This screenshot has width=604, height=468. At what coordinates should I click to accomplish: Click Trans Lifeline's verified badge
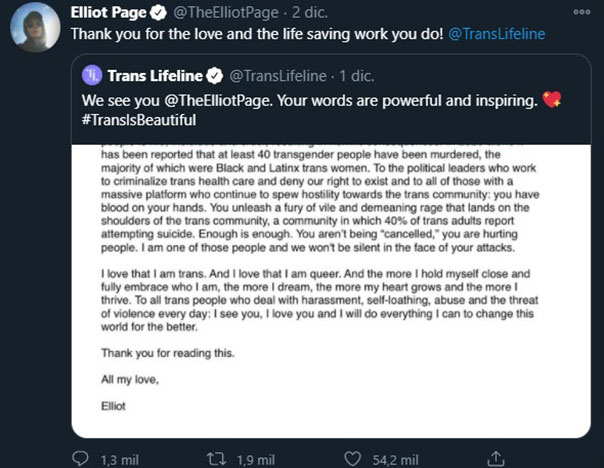pos(214,75)
